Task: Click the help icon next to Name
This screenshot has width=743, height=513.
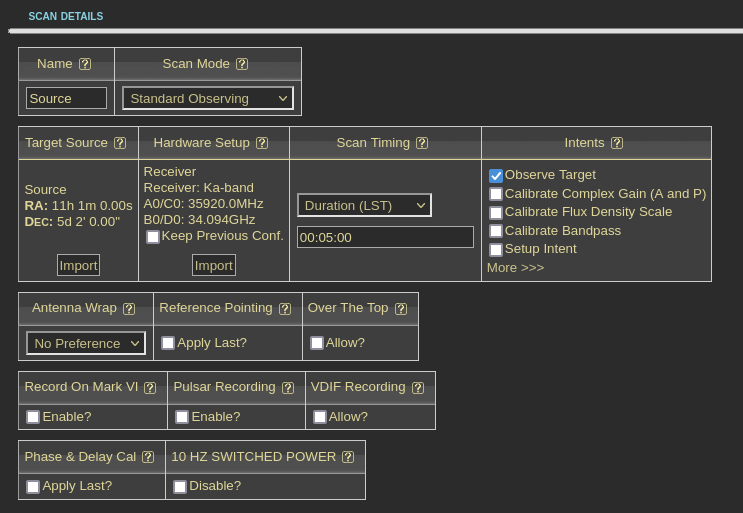Action: (x=85, y=64)
